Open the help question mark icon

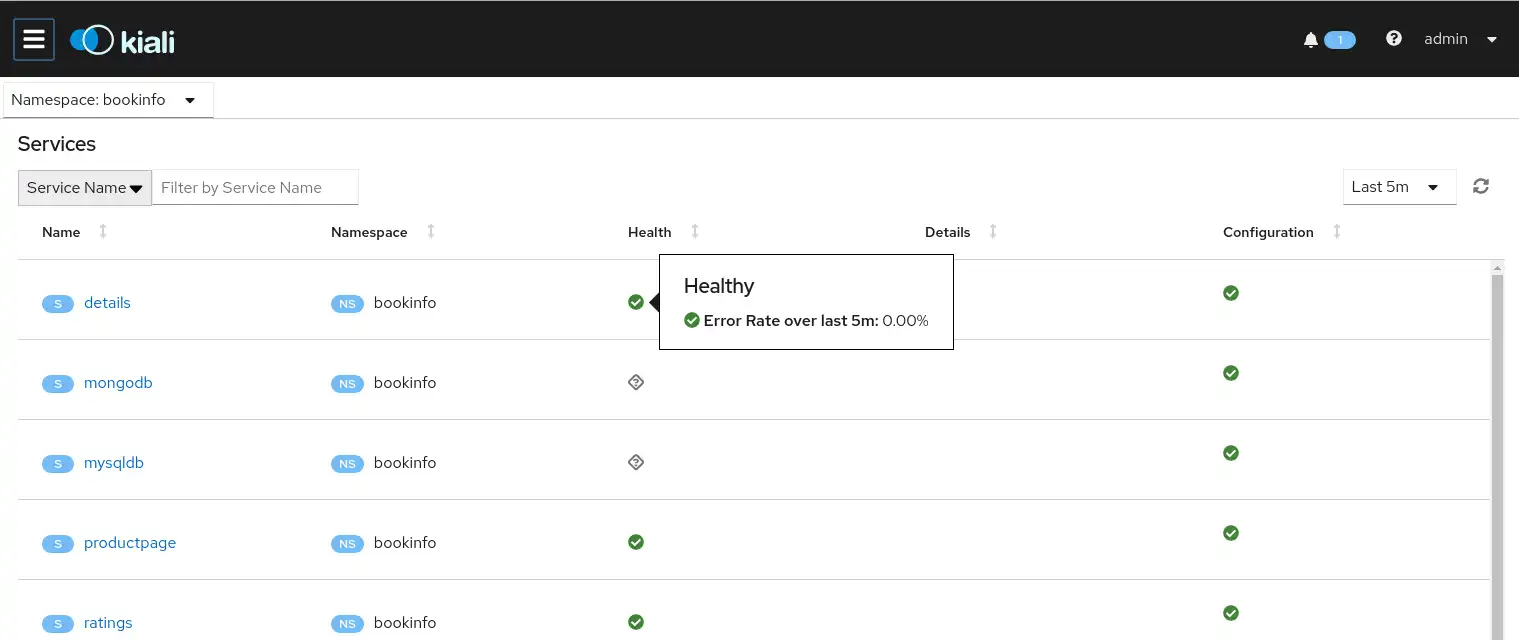click(x=1393, y=39)
